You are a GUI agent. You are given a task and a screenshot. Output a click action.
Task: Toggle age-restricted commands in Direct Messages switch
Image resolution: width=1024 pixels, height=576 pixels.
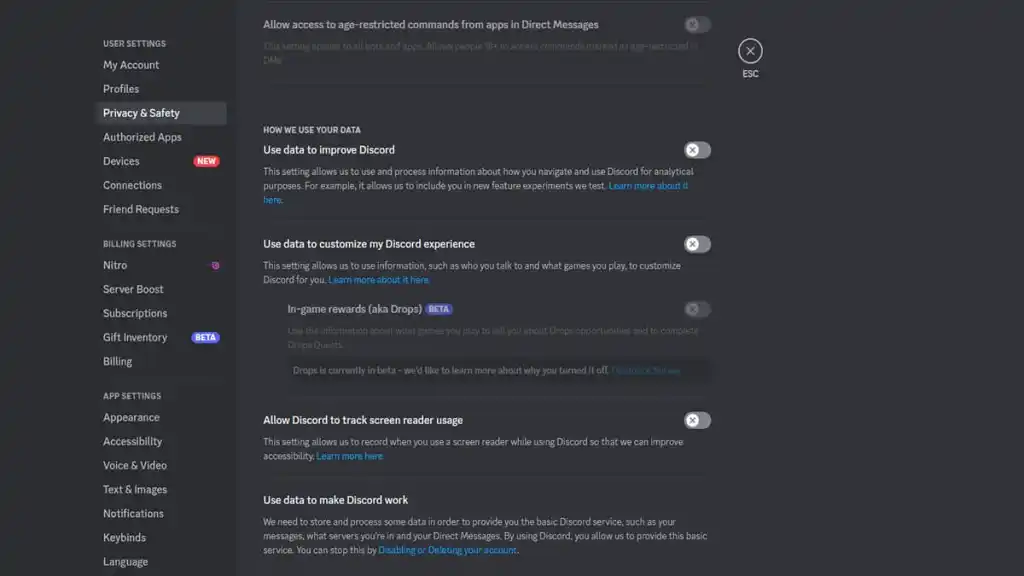point(697,25)
